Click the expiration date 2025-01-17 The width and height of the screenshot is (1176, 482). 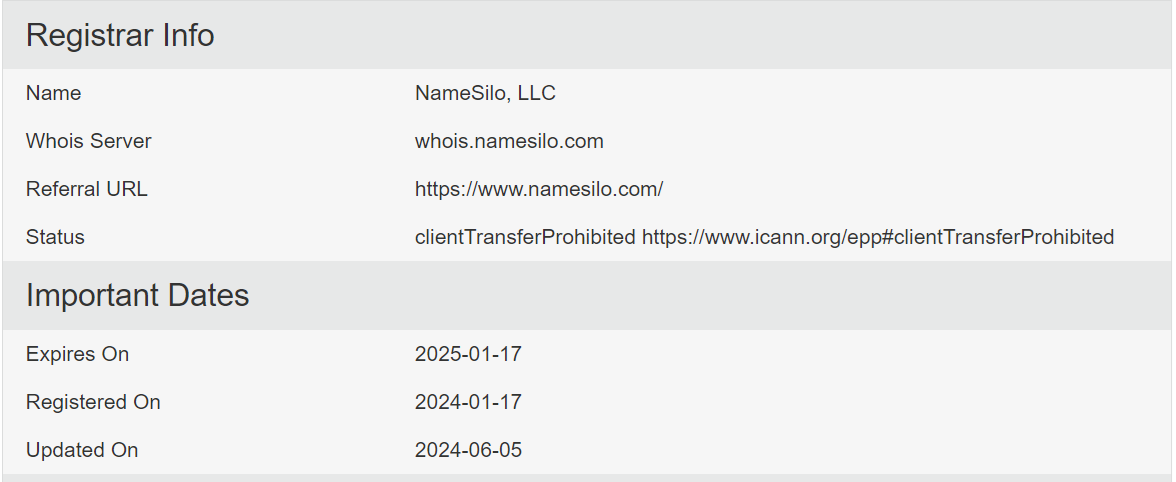(x=468, y=354)
